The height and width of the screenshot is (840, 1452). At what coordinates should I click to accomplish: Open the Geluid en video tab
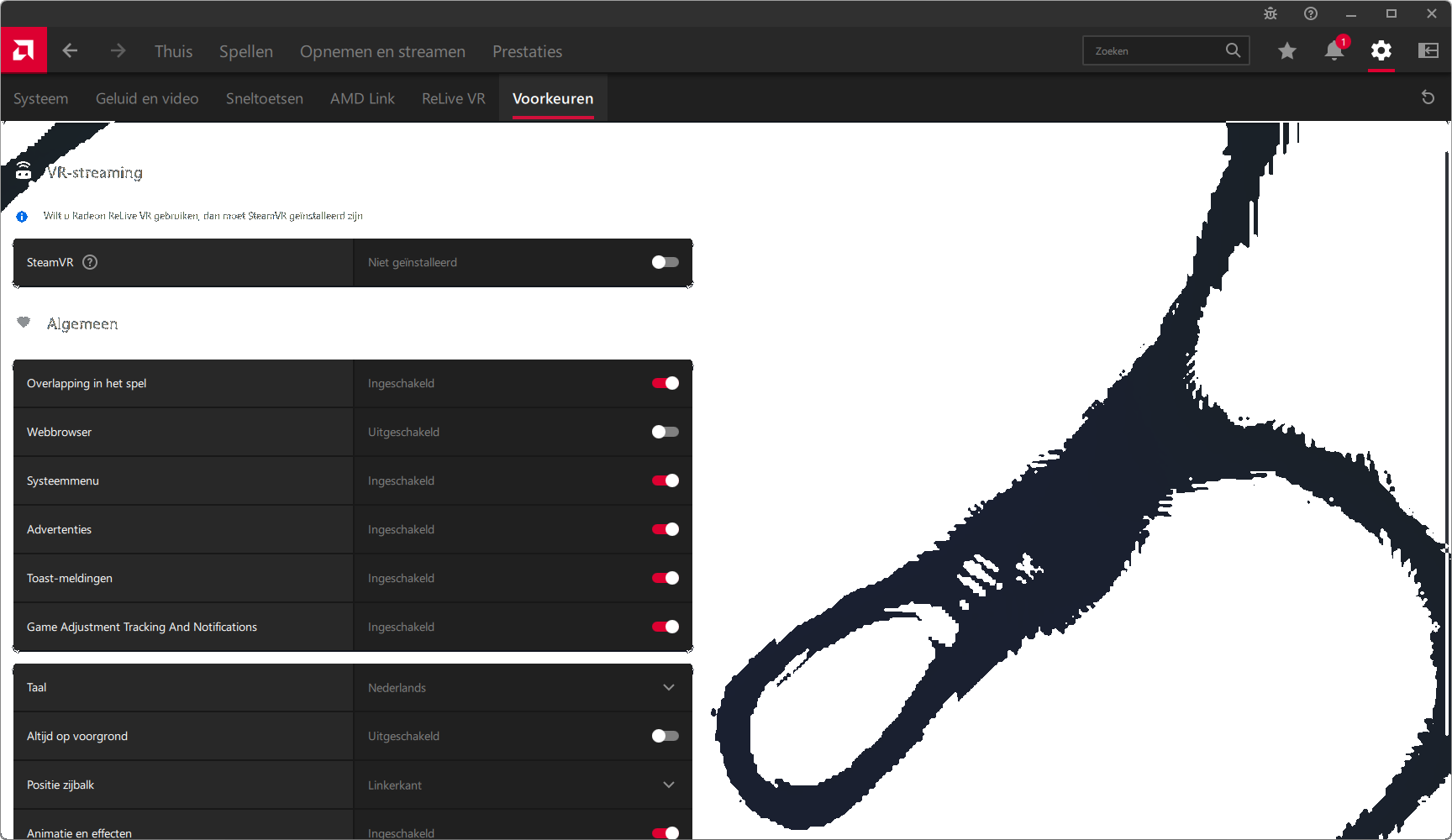click(x=147, y=98)
